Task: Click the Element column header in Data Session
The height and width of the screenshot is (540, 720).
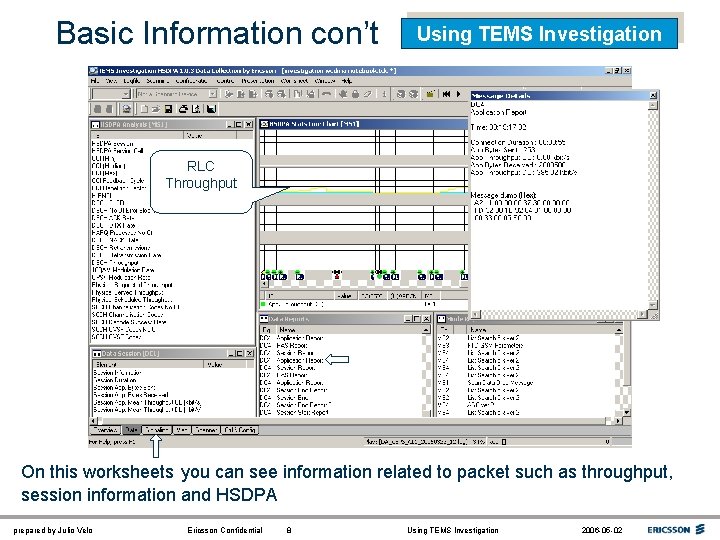Action: click(x=148, y=365)
